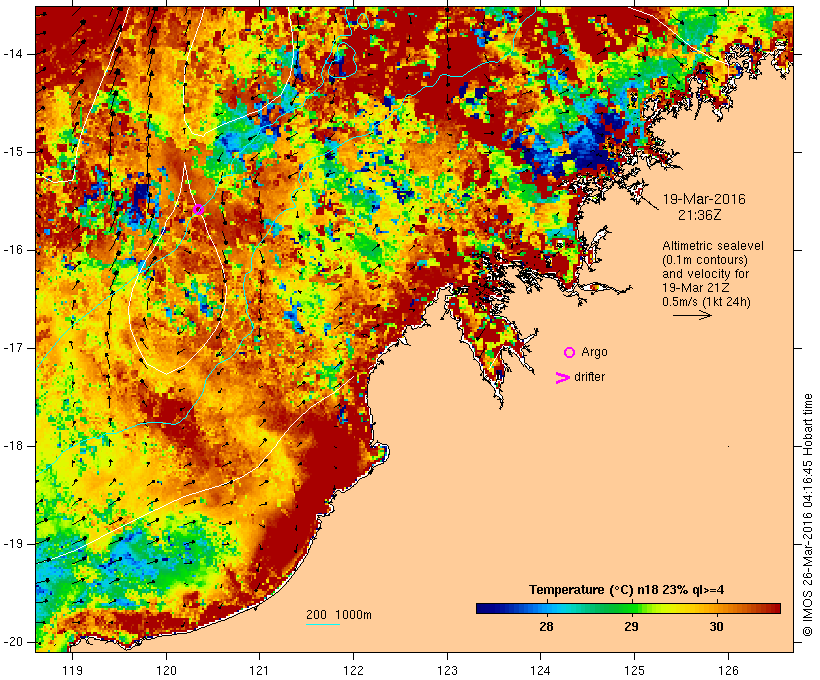Click the "21:36Z" time text

click(700, 215)
